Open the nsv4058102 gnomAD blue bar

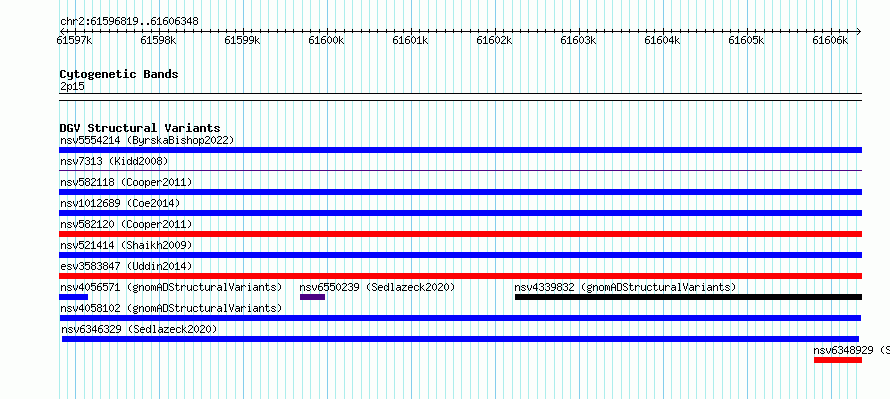(x=460, y=318)
